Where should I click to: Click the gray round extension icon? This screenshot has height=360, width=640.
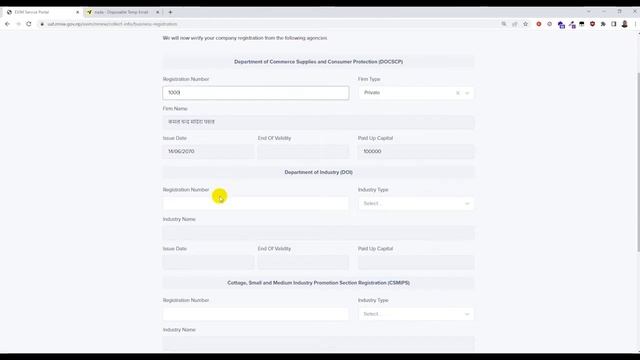tap(550, 24)
